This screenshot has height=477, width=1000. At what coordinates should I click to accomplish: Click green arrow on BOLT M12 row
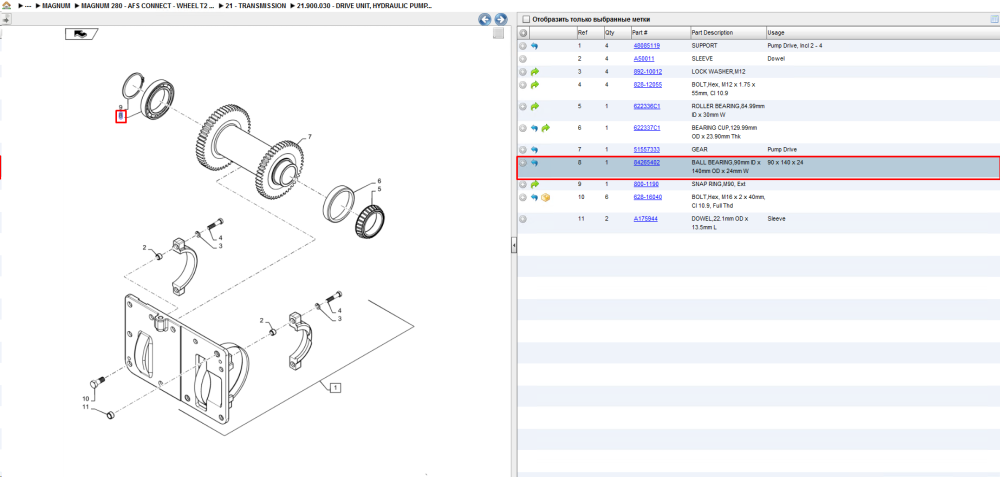pyautogui.click(x=534, y=85)
